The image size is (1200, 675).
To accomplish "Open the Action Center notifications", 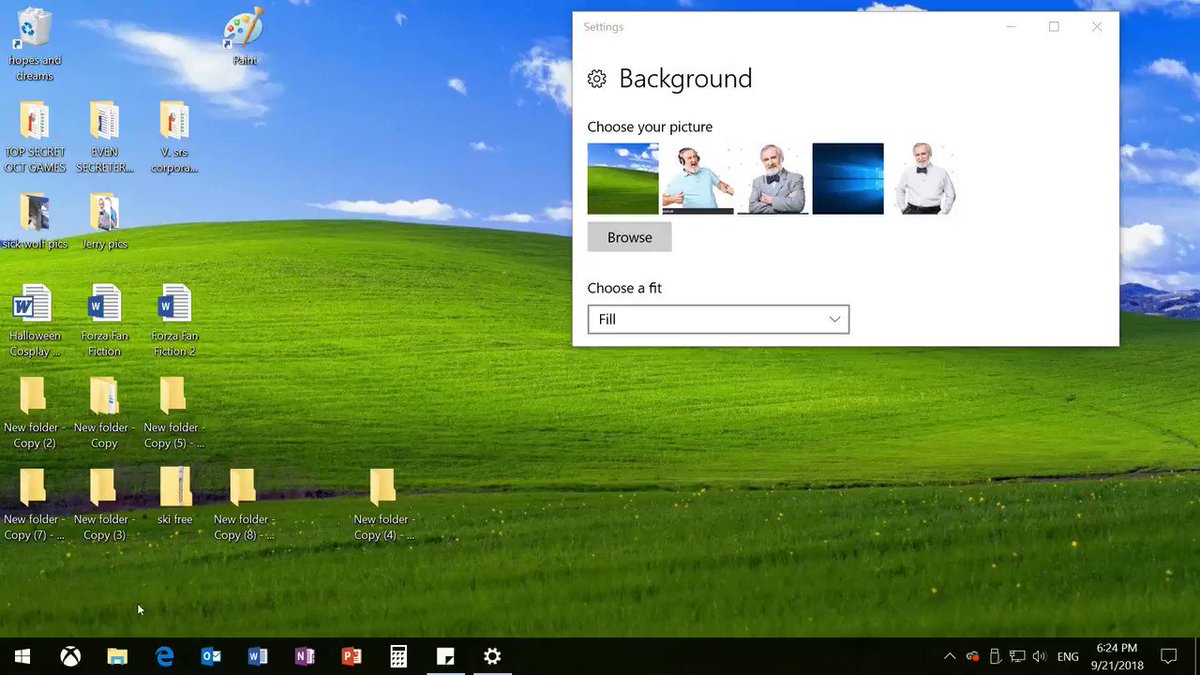I will (x=1167, y=657).
